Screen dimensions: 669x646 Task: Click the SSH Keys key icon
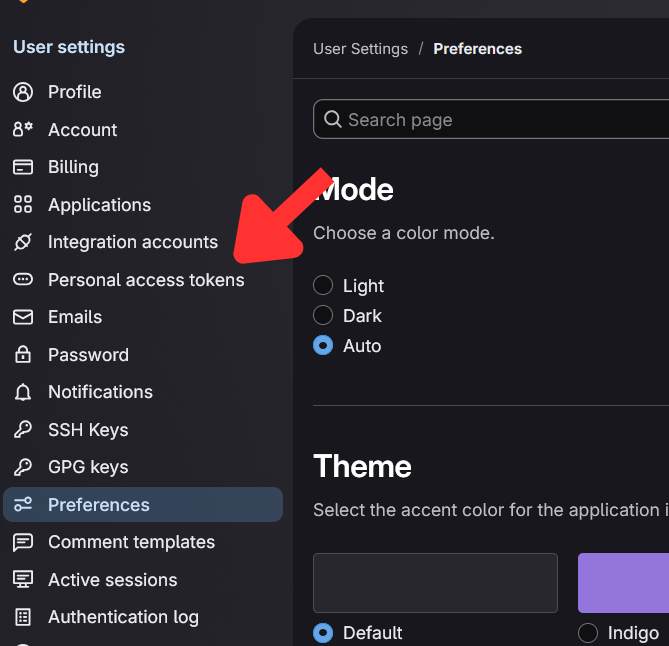[x=23, y=430]
